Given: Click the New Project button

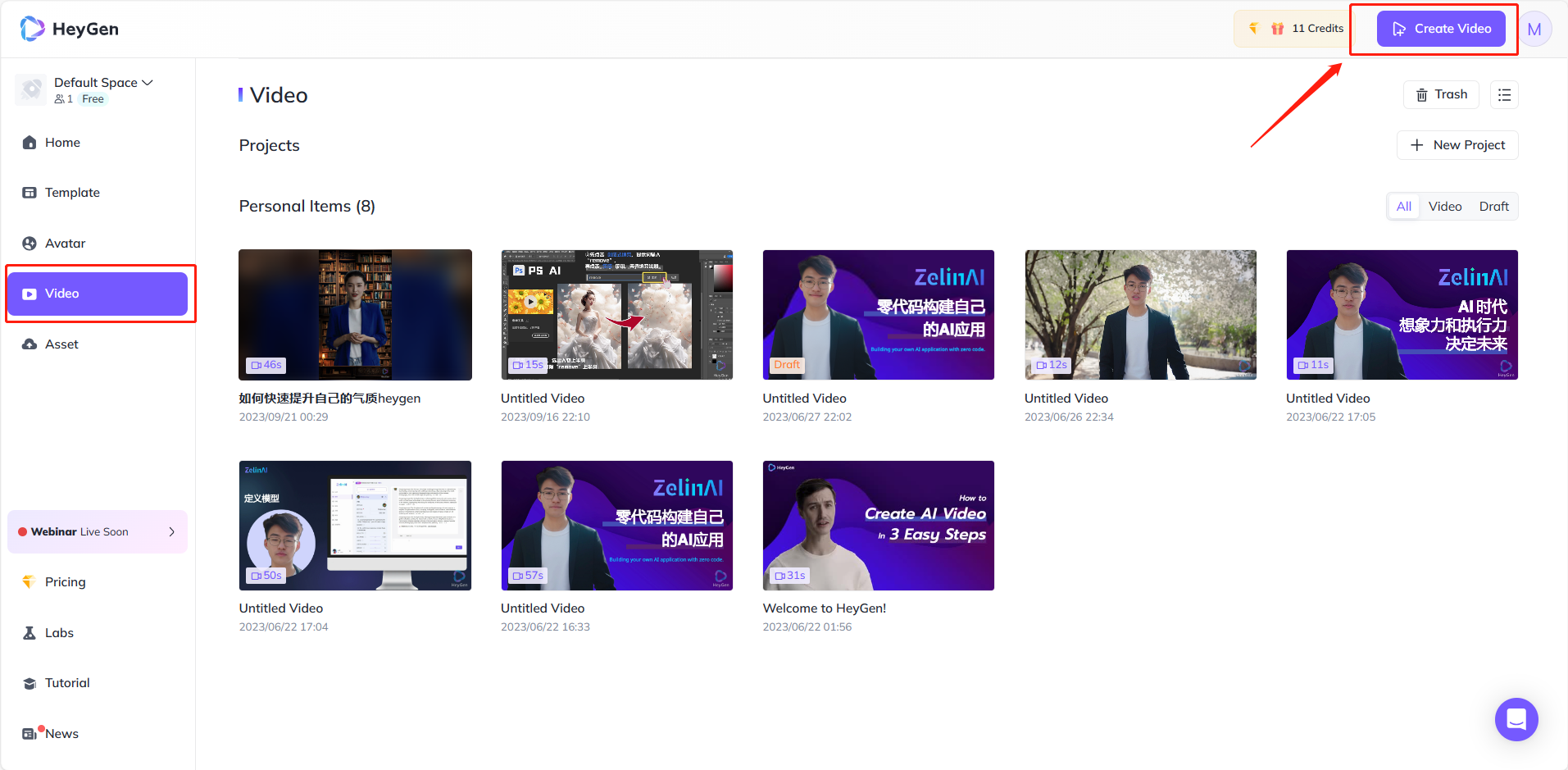Looking at the screenshot, I should coord(1457,145).
